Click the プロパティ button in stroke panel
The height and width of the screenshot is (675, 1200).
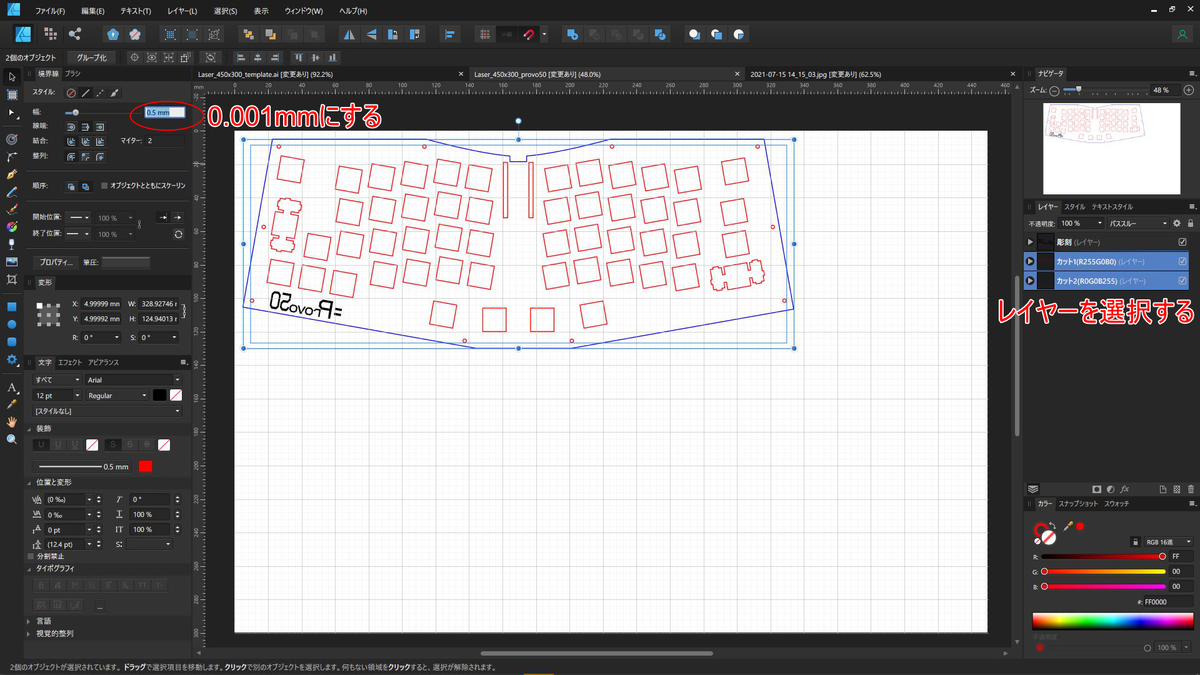(x=55, y=262)
